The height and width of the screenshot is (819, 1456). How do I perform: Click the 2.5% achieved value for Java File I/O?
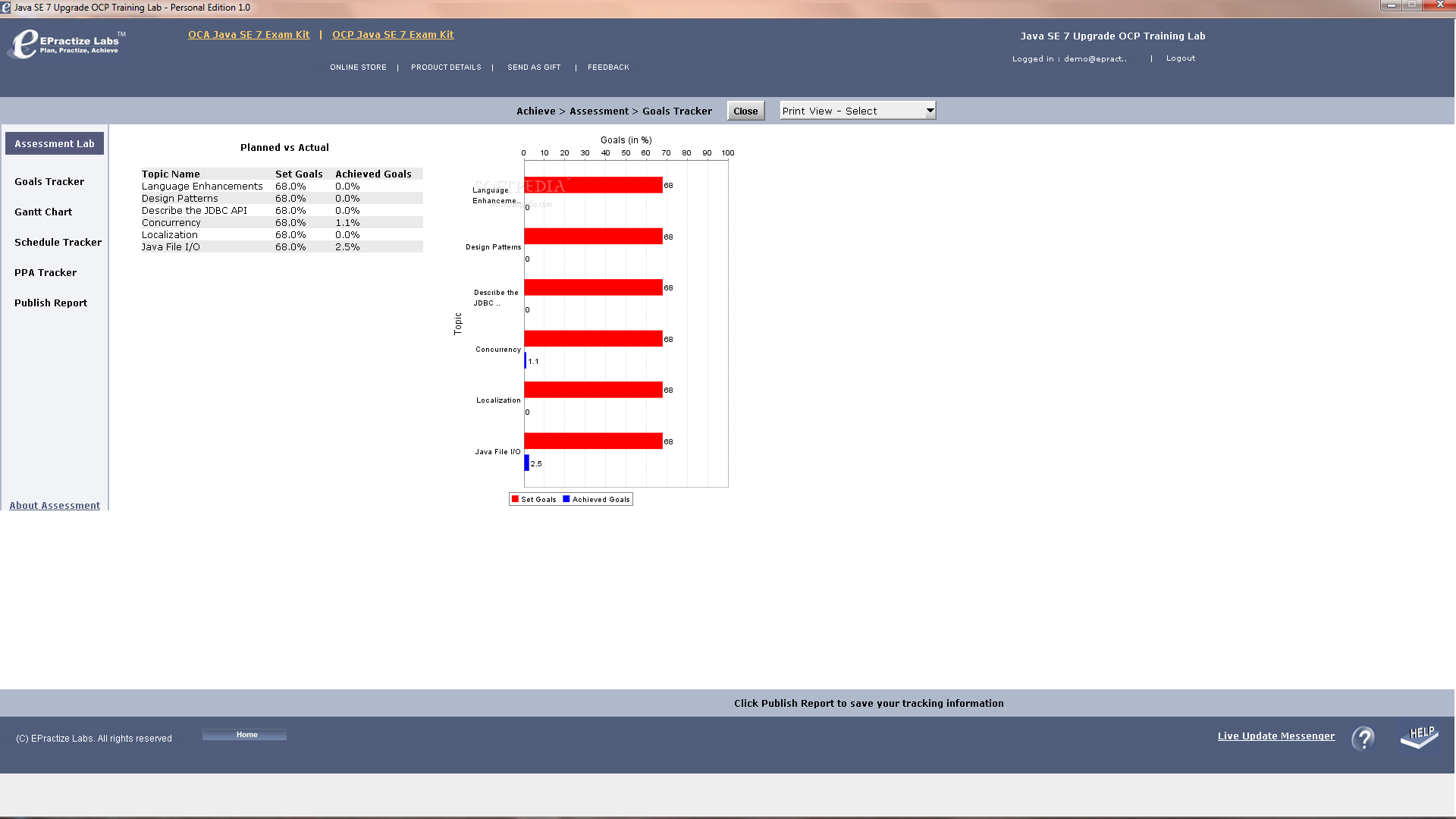pos(347,246)
